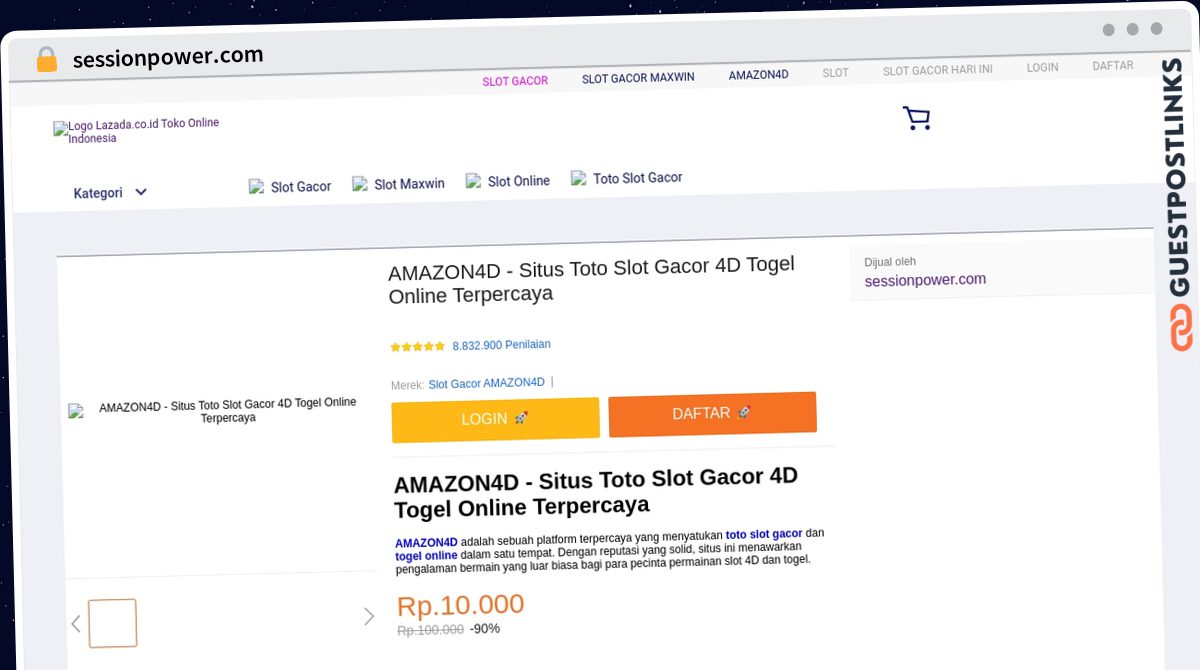
Task: Click the Lazada logo image
Action: tap(60, 128)
